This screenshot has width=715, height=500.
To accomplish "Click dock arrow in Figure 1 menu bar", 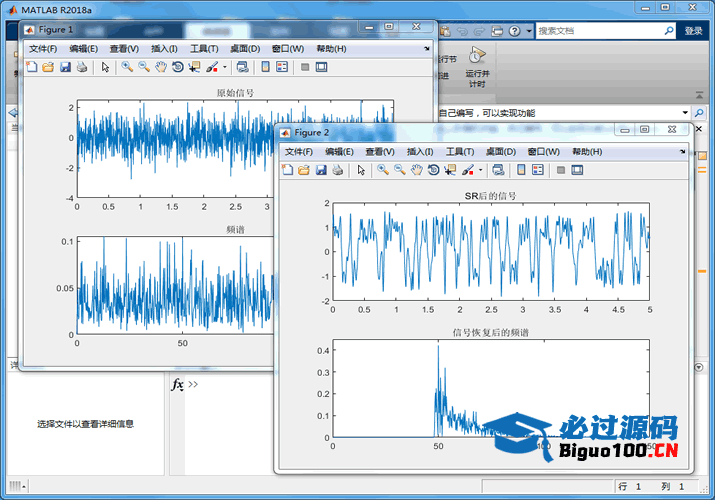I will 426,48.
